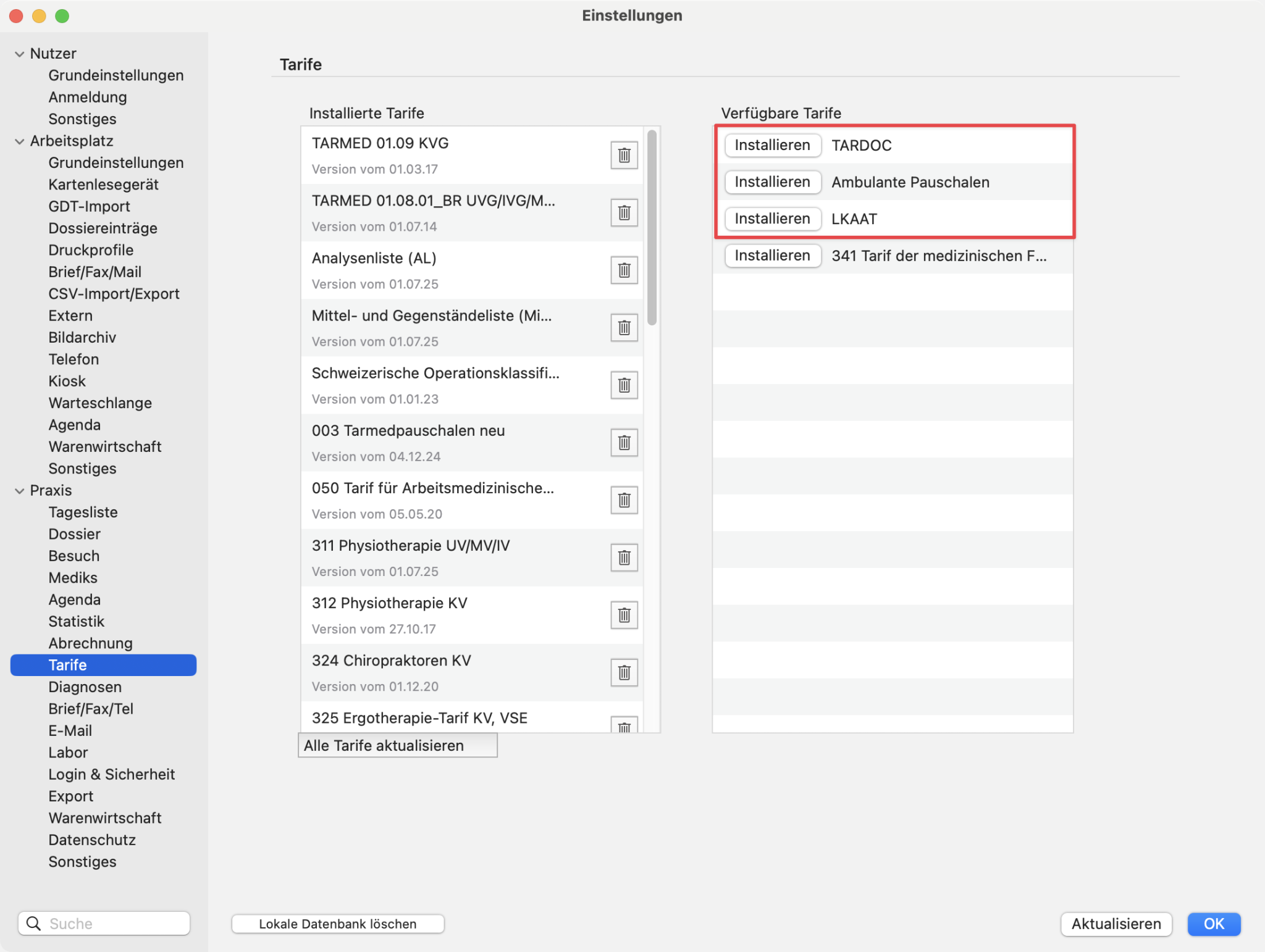Delete the TARMED 01.09 KVG tariff
The image size is (1265, 952).
[624, 155]
